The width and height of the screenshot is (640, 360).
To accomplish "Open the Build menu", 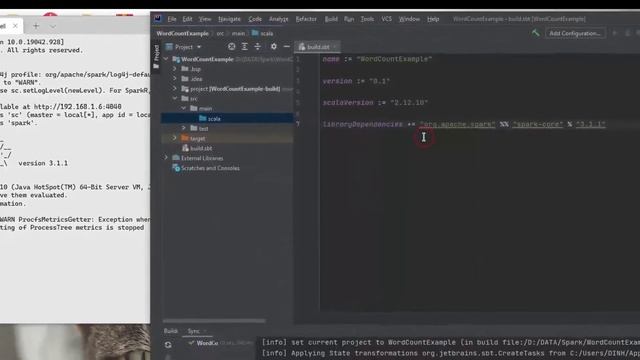I will pos(331,19).
